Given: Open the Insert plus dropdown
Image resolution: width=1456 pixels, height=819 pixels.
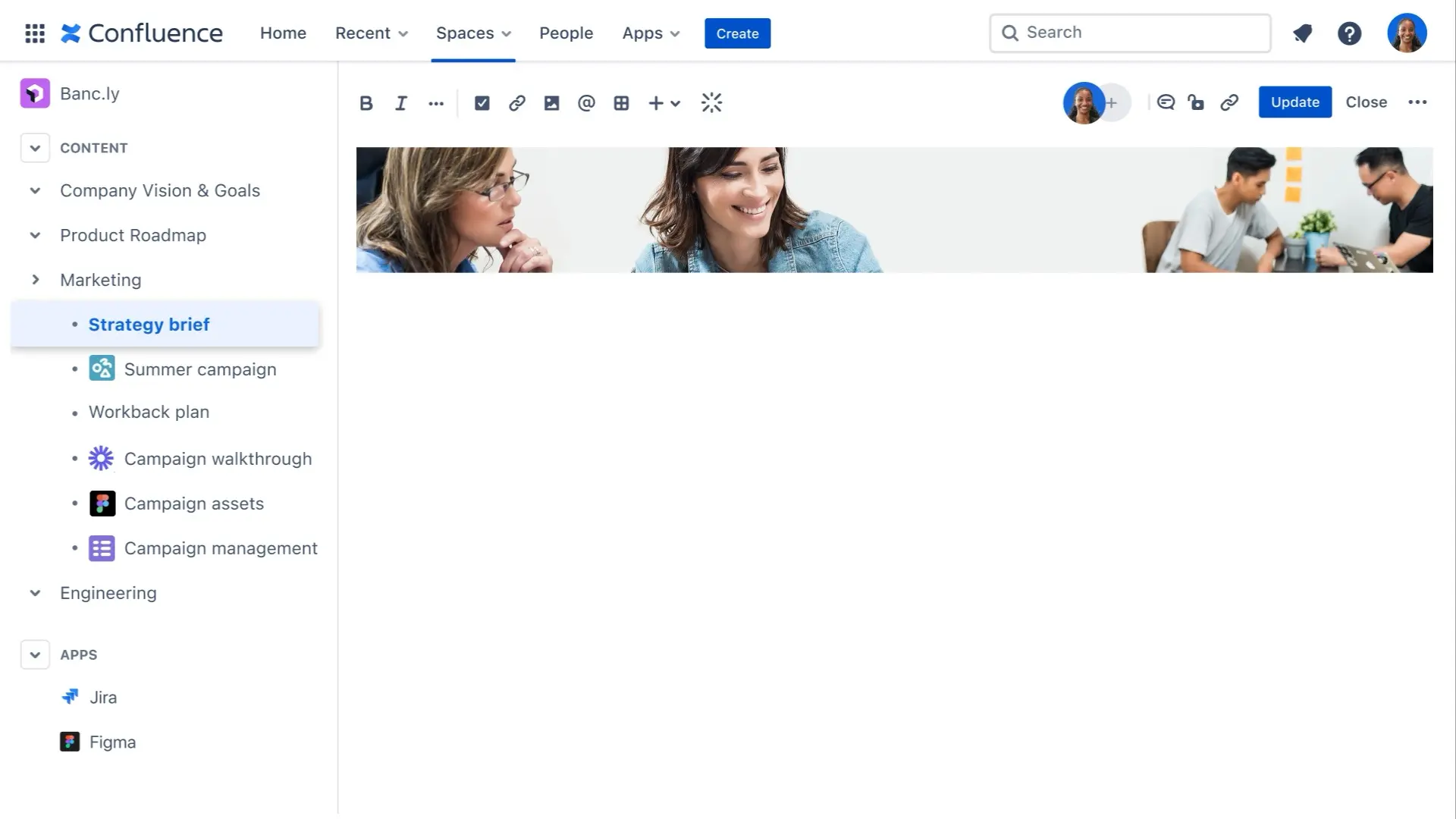Looking at the screenshot, I should click(664, 103).
